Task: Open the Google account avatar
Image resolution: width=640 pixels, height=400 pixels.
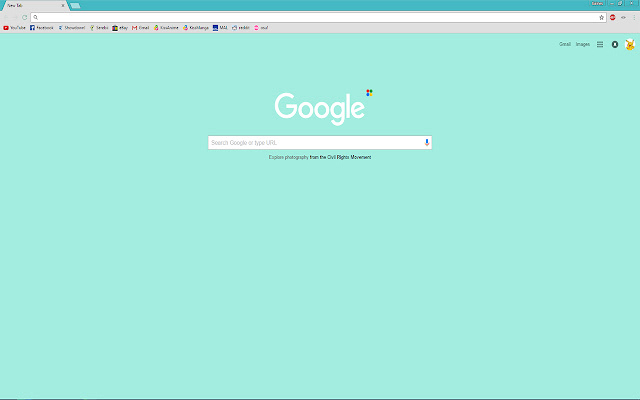Action: tap(630, 44)
